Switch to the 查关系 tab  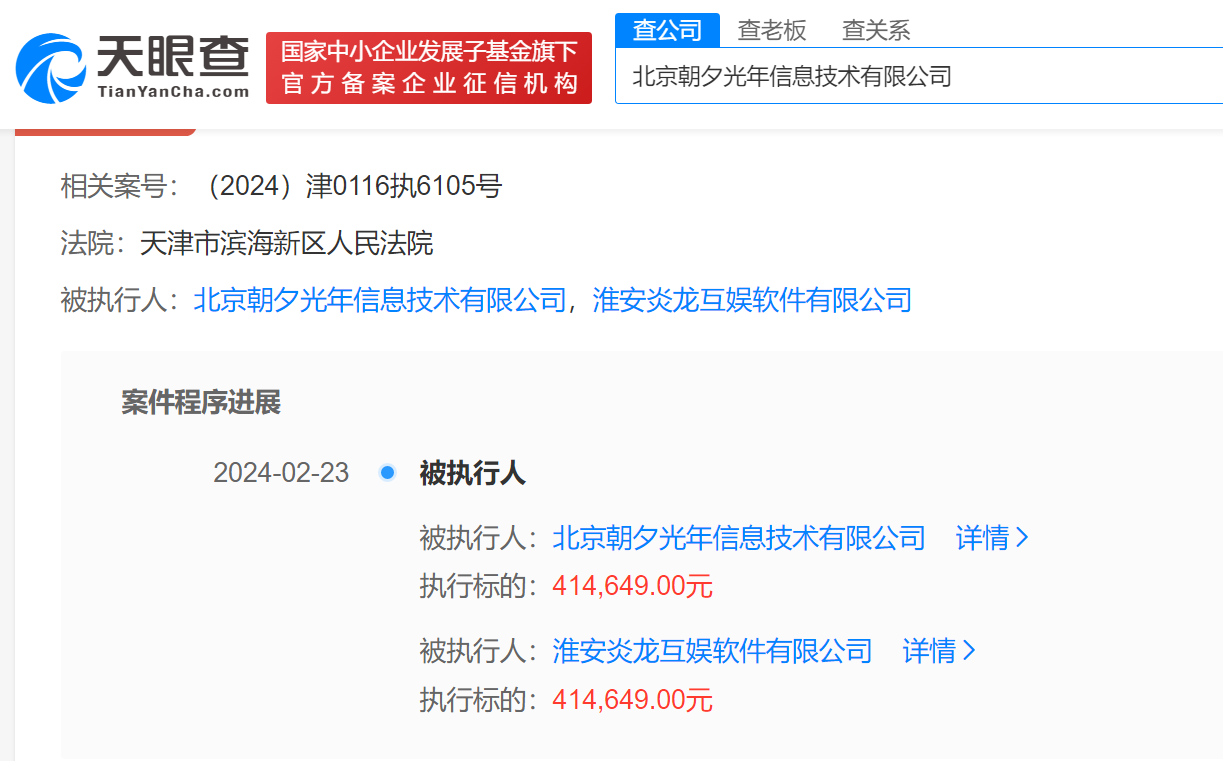click(x=876, y=30)
